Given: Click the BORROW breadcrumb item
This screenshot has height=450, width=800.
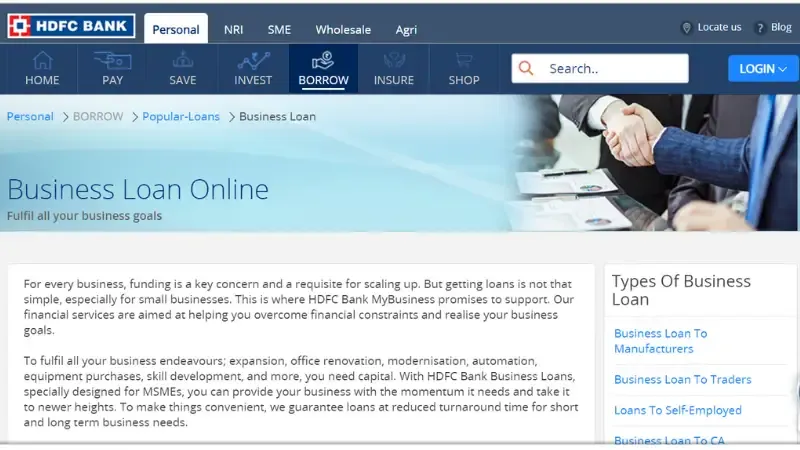Looking at the screenshot, I should coord(98,116).
